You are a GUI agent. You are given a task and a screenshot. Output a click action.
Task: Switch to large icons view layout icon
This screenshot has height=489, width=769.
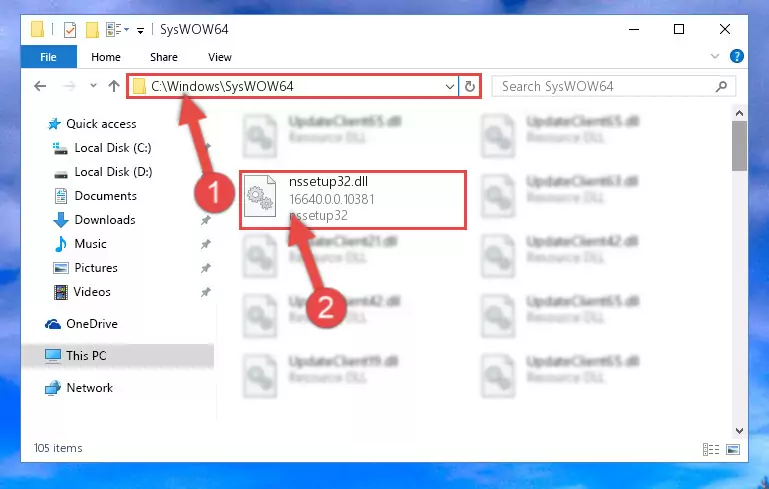(x=733, y=449)
